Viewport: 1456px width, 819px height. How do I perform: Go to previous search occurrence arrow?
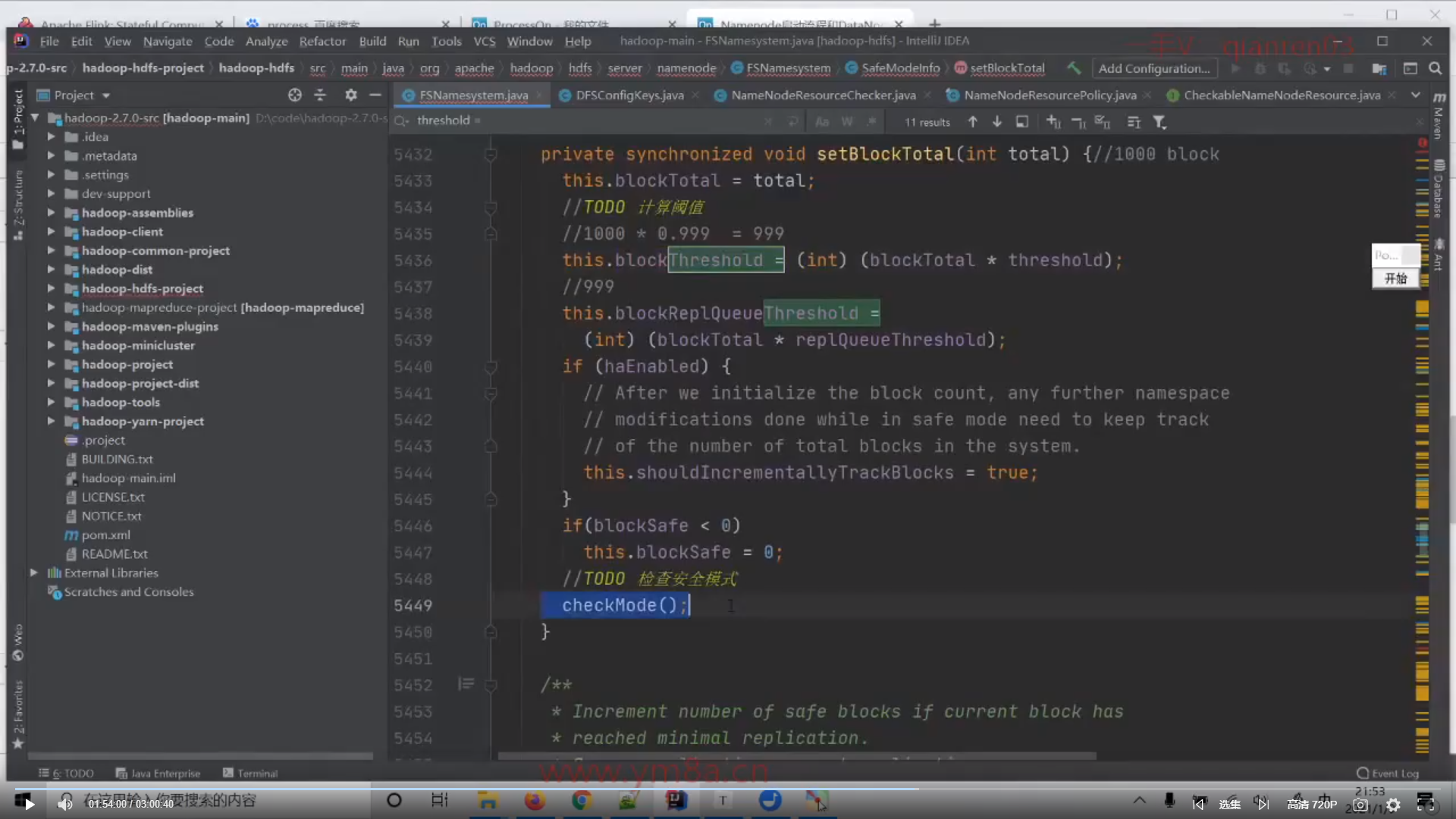tap(972, 121)
